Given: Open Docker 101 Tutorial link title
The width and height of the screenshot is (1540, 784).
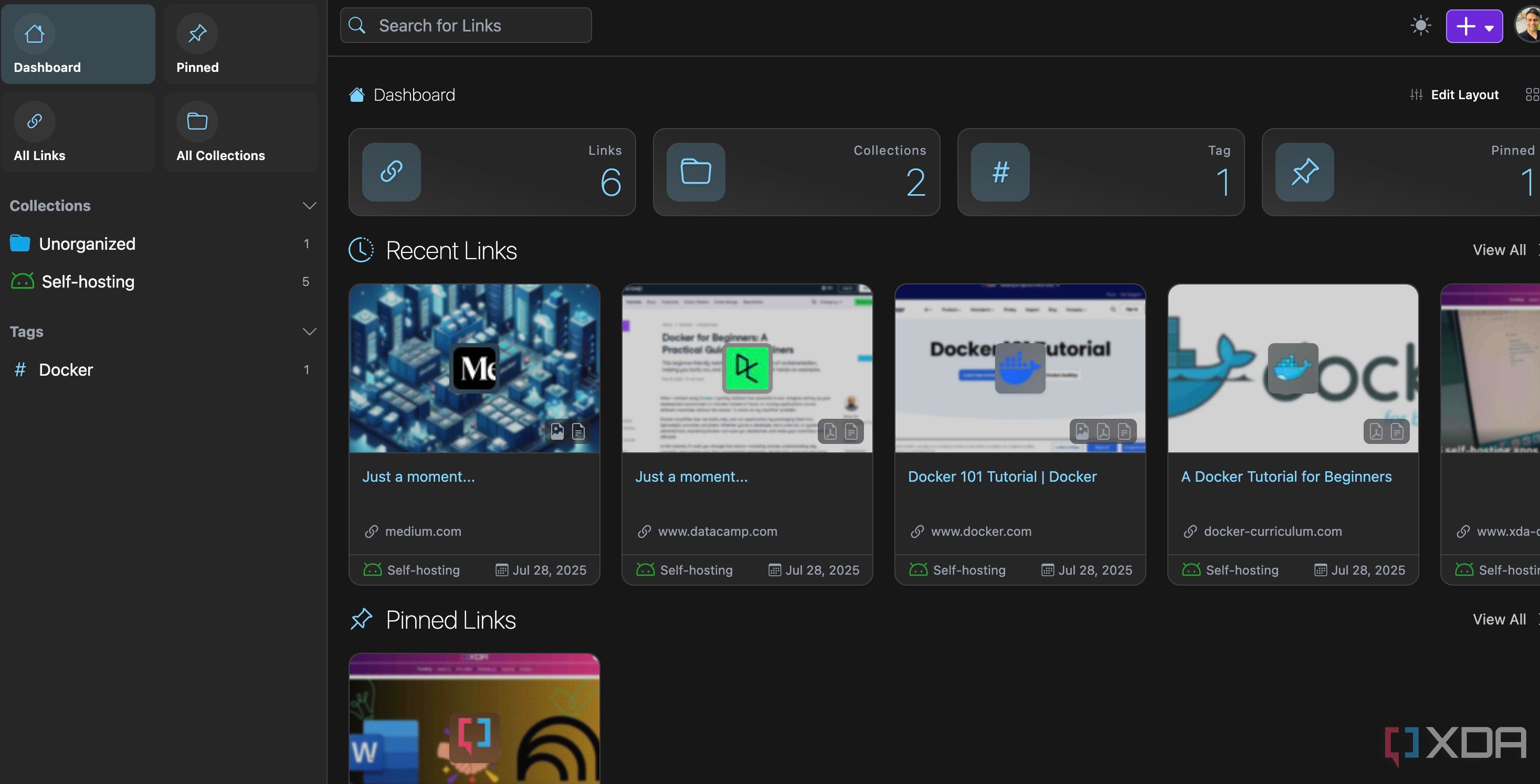Looking at the screenshot, I should point(1002,476).
